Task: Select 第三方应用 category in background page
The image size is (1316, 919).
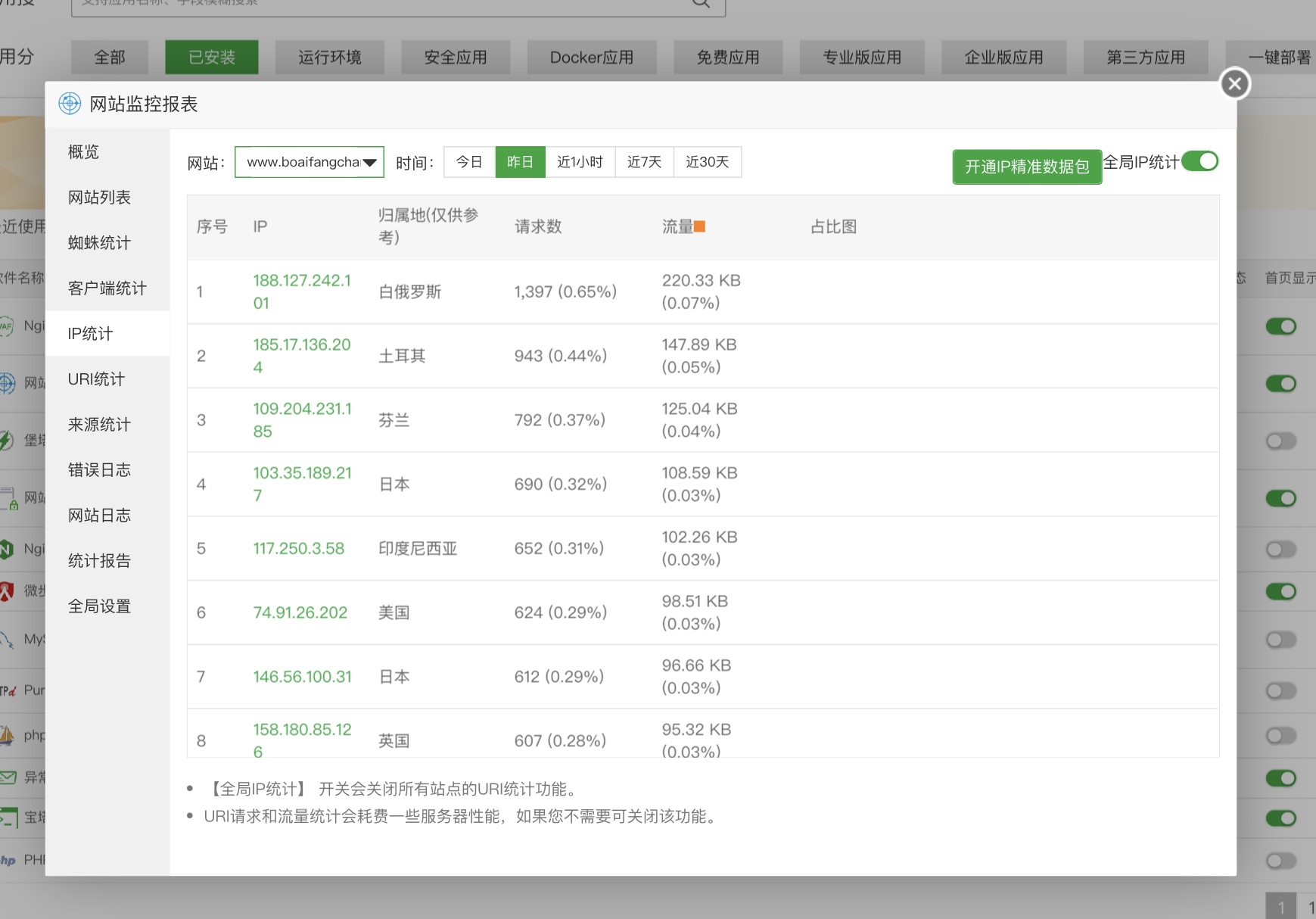Action: click(x=1146, y=58)
